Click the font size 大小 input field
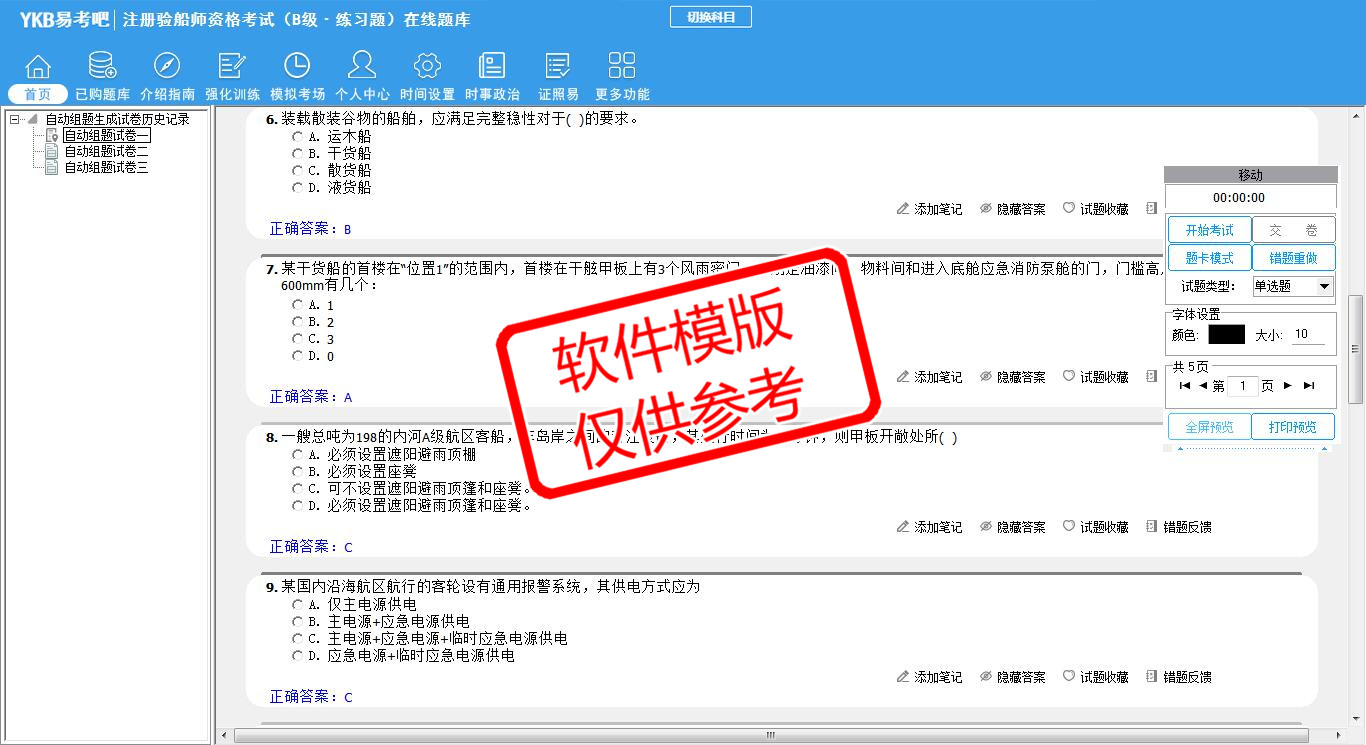Viewport: 1366px width, 745px height. click(x=1311, y=335)
